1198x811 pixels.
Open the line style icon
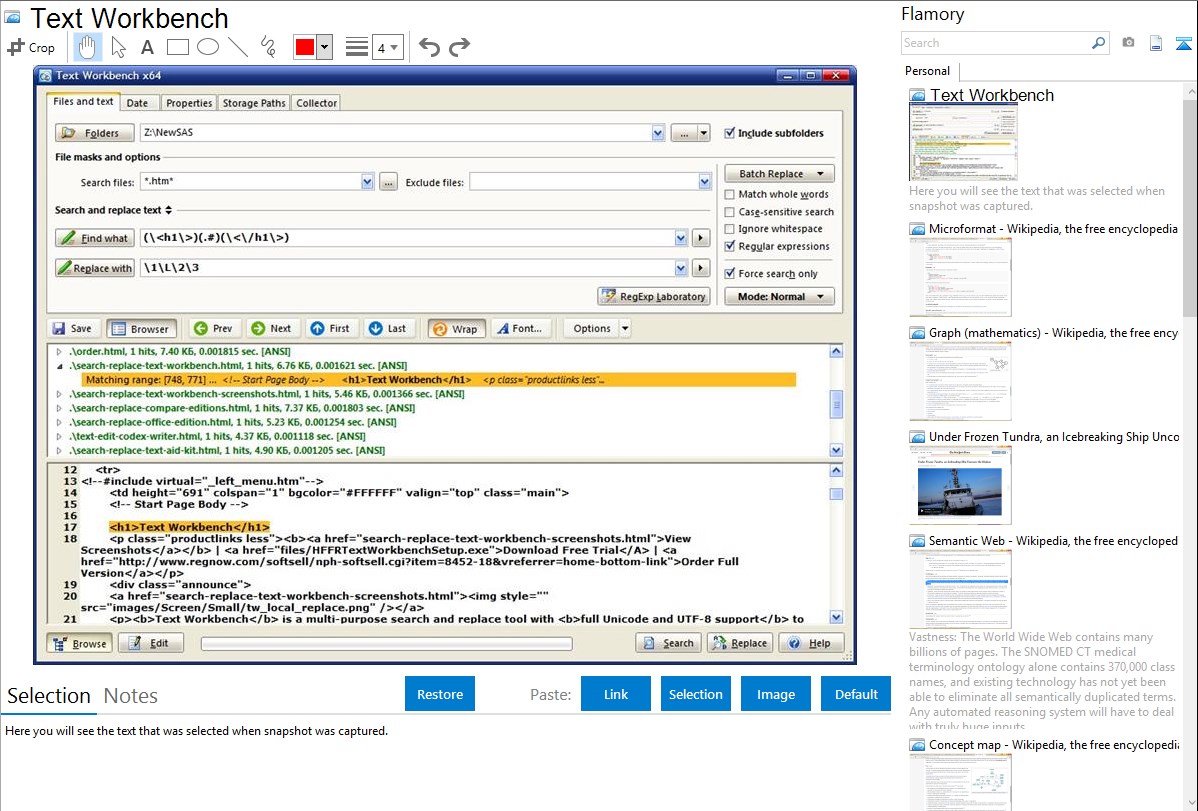[x=357, y=47]
